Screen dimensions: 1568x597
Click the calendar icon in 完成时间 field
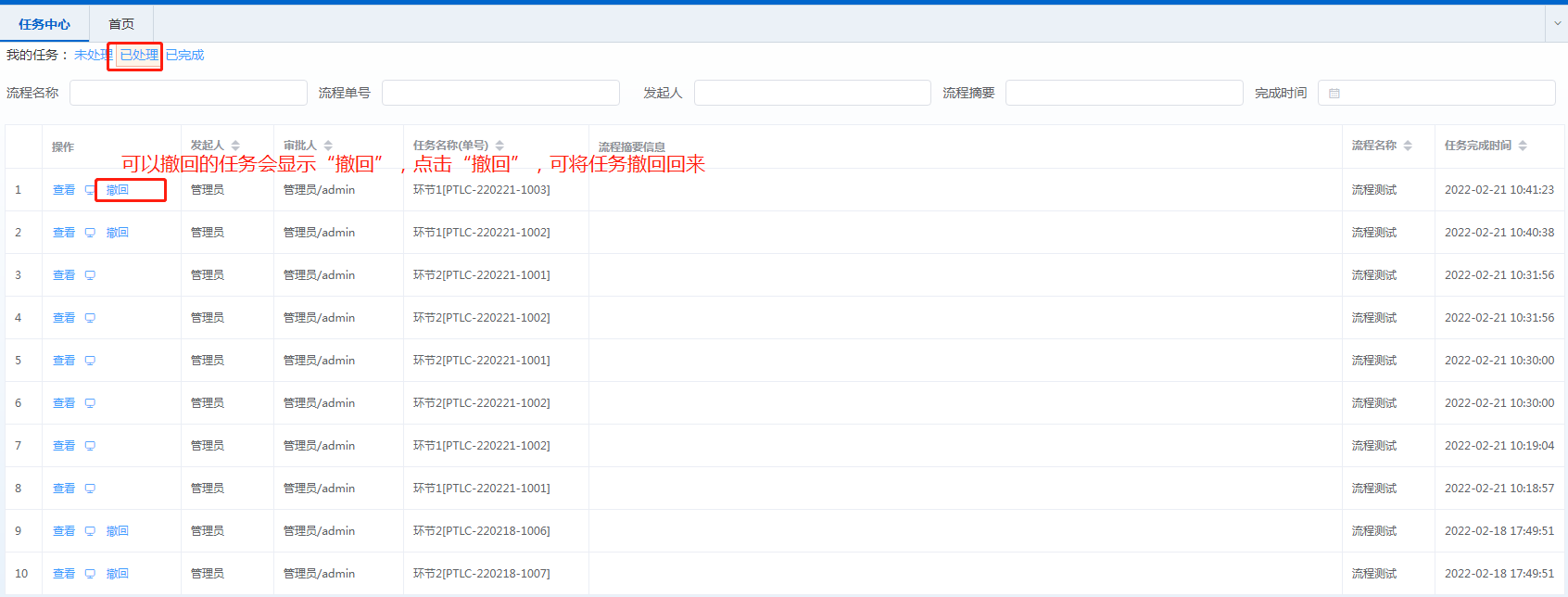(x=1334, y=94)
